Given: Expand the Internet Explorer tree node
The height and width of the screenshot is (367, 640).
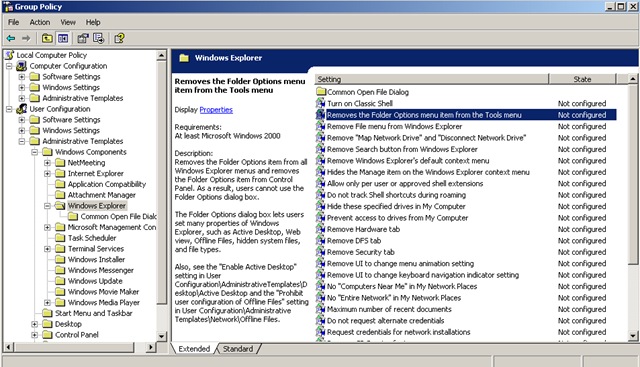Looking at the screenshot, I should (x=47, y=173).
